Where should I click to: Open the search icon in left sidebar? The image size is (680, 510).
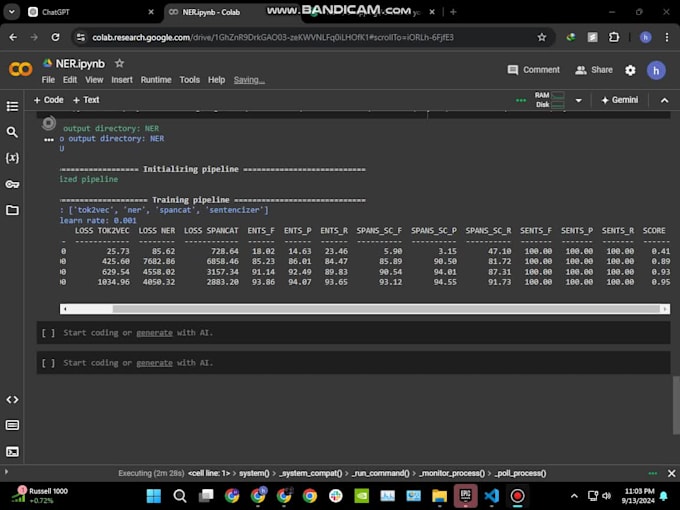tap(12, 132)
